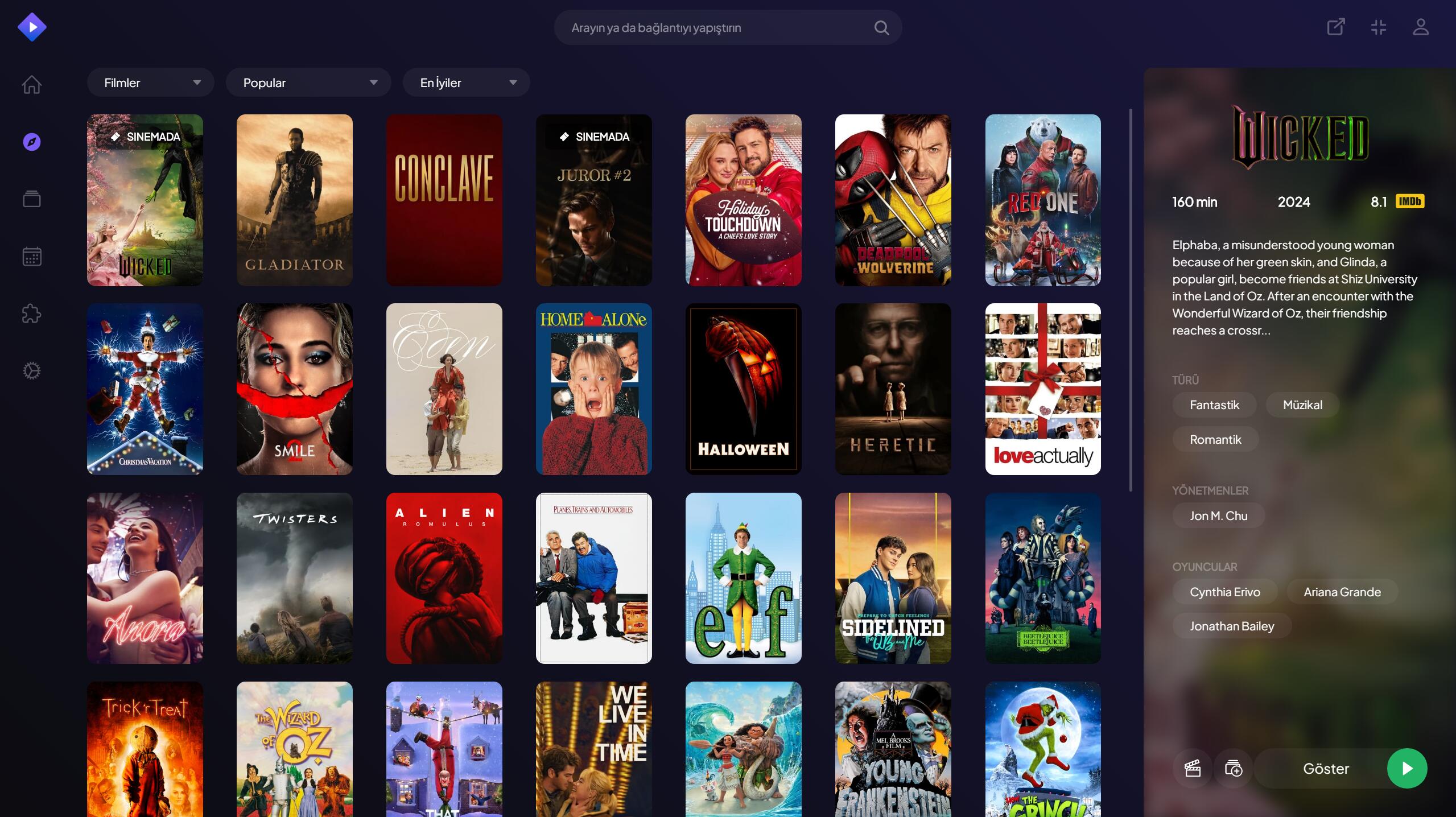Click the Ariana Grande cast chip

pos(1342,592)
